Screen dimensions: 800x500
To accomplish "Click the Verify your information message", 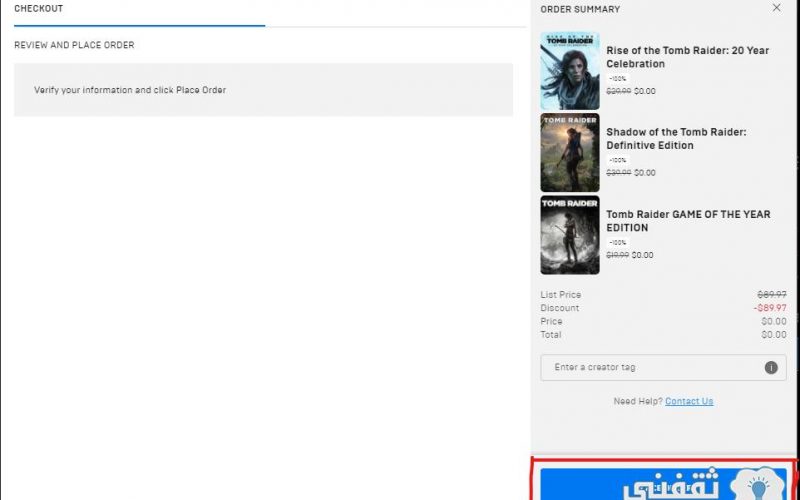I will tap(130, 90).
